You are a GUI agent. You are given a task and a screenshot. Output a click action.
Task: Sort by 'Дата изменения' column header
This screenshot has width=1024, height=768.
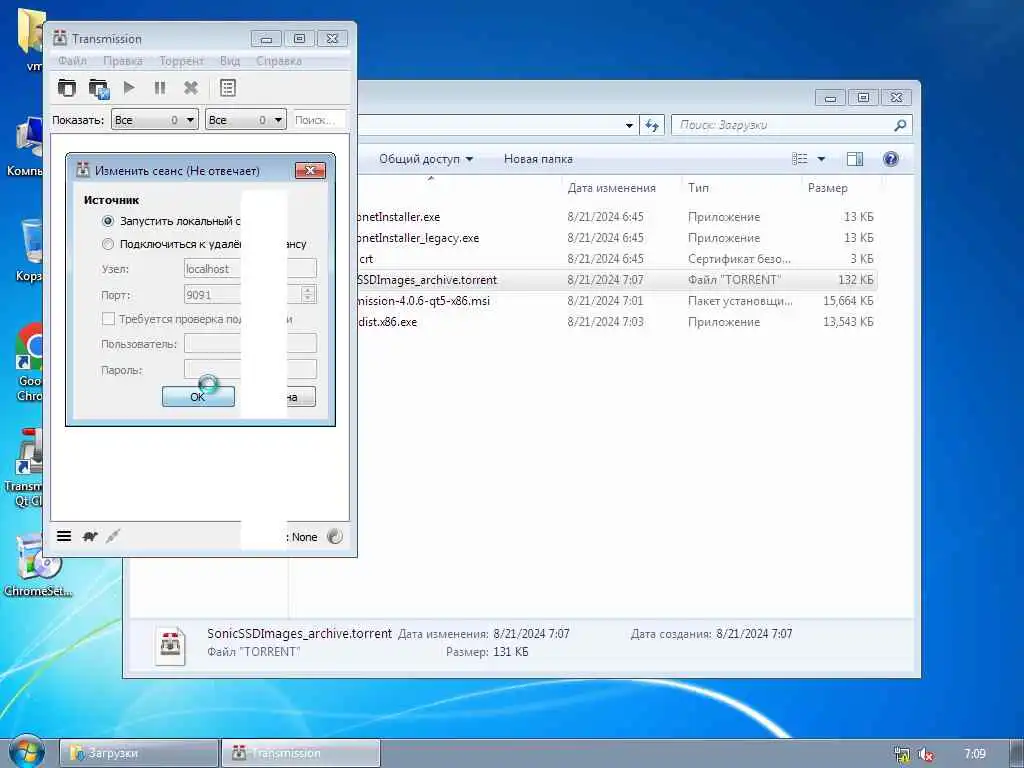pyautogui.click(x=611, y=188)
